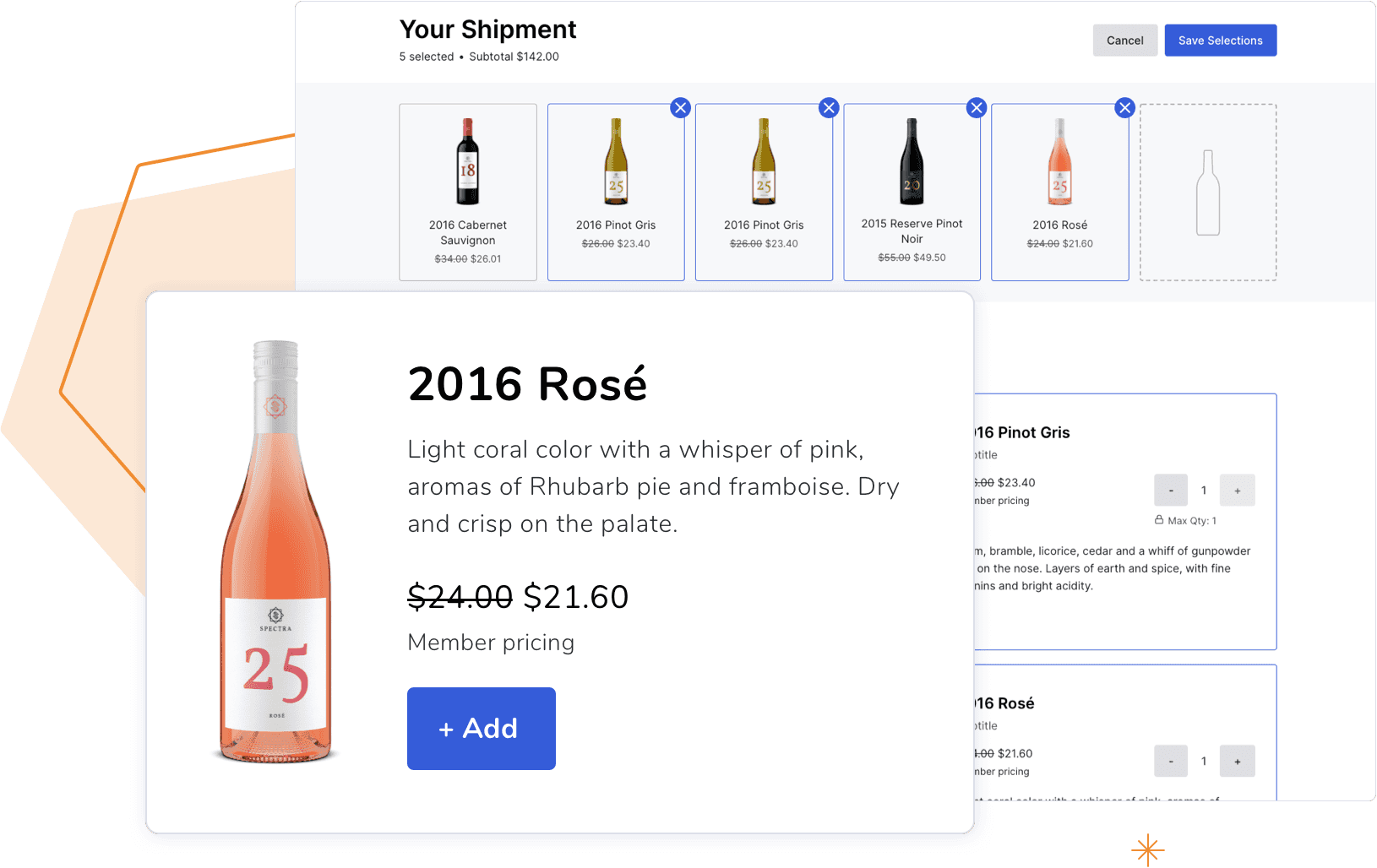The image size is (1377, 868).
Task: Decrease the Rosé quantity with minus
Action: [1171, 762]
